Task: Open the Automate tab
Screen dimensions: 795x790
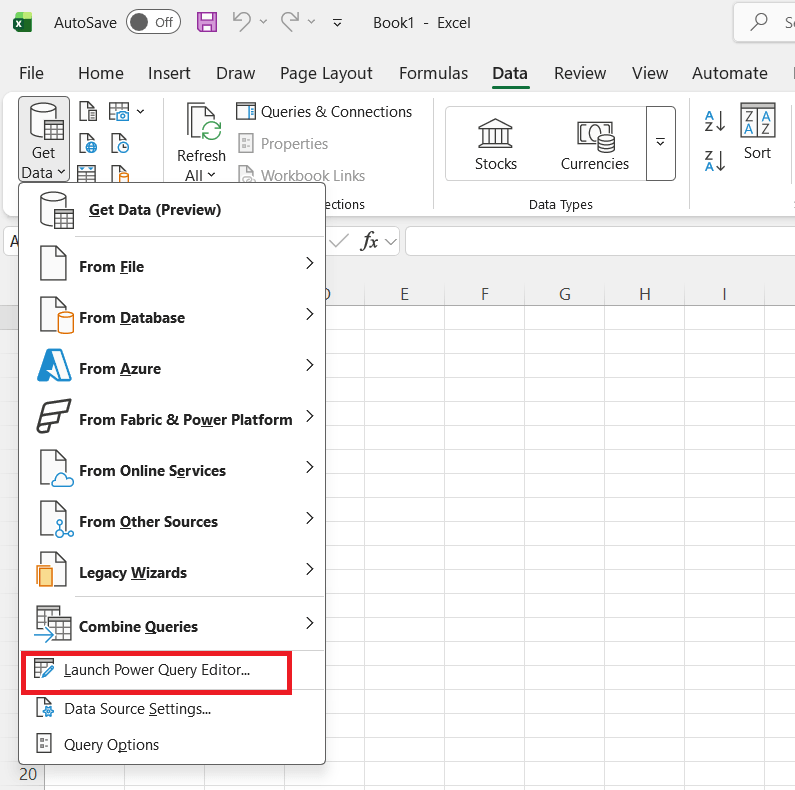Action: 730,74
